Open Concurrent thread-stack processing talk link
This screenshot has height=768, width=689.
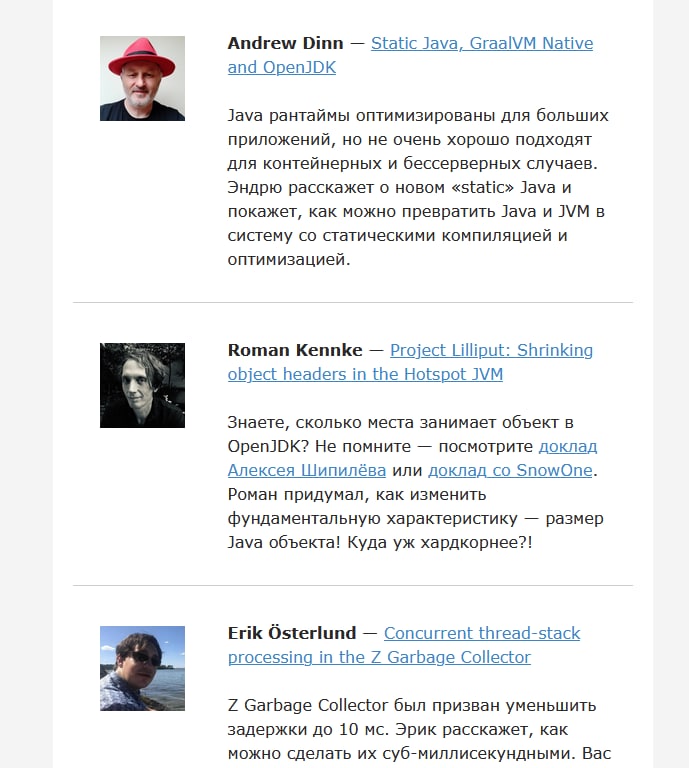click(x=404, y=645)
